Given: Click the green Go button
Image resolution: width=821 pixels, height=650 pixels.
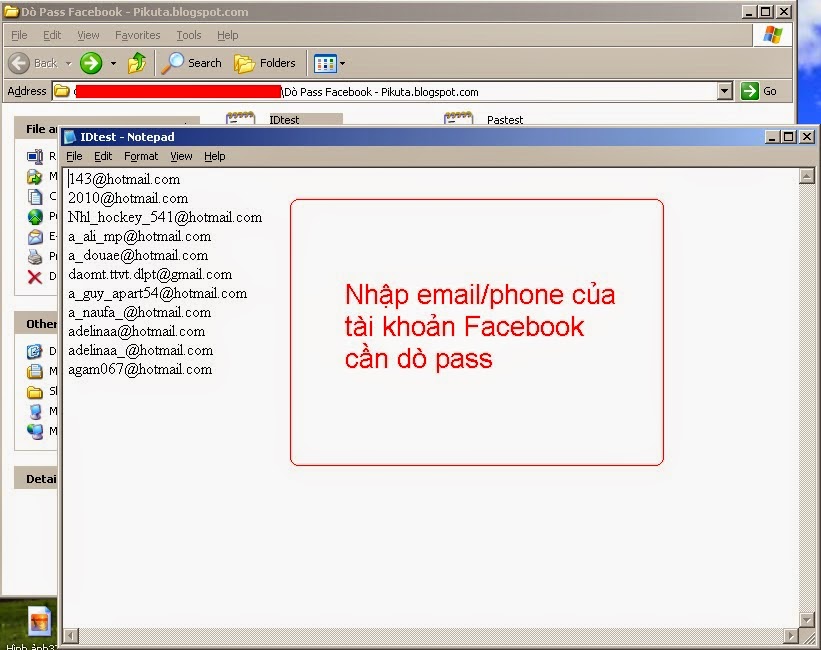Looking at the screenshot, I should click(759, 91).
